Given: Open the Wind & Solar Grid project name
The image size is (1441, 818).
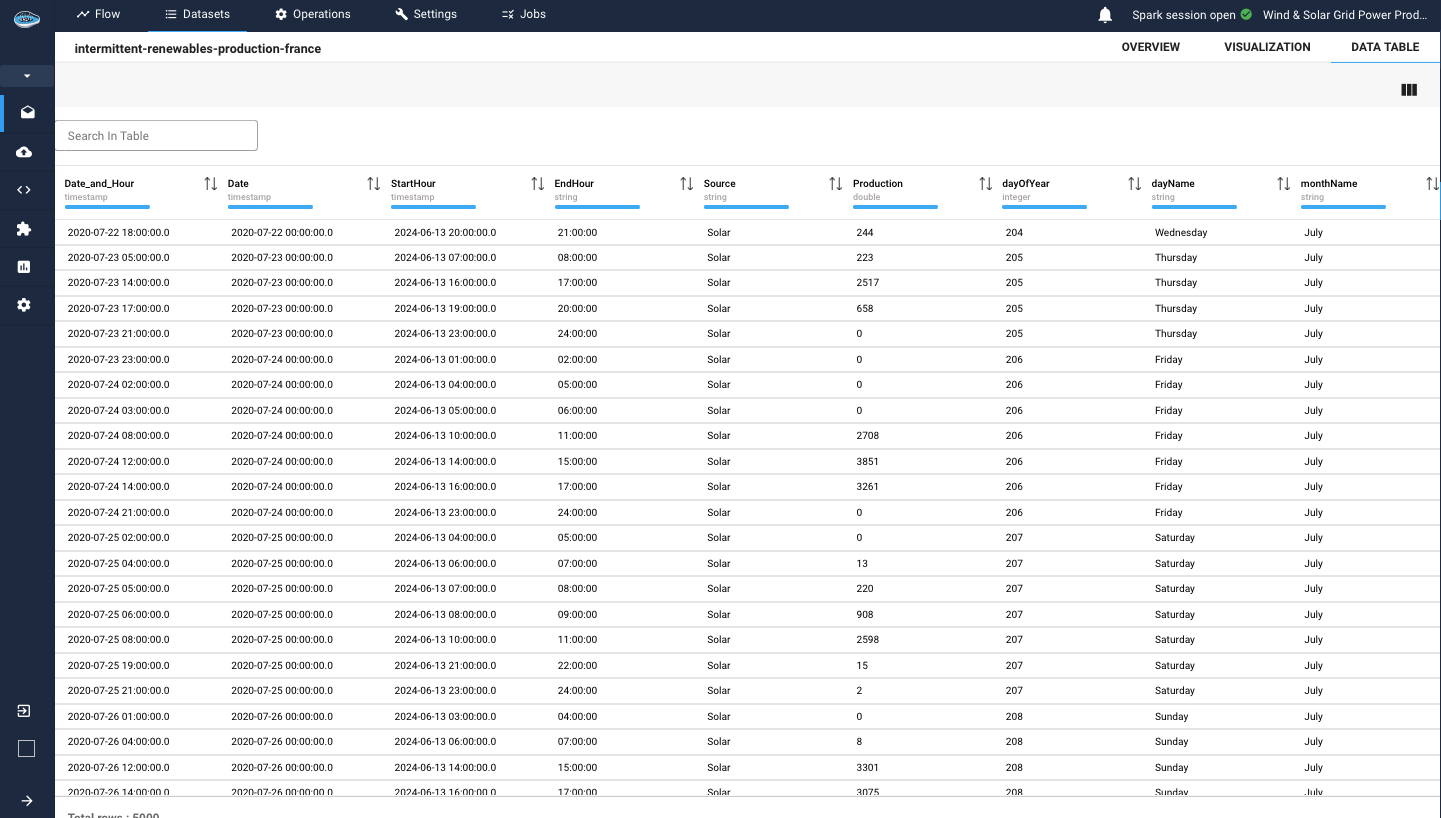Looking at the screenshot, I should coord(1345,15).
